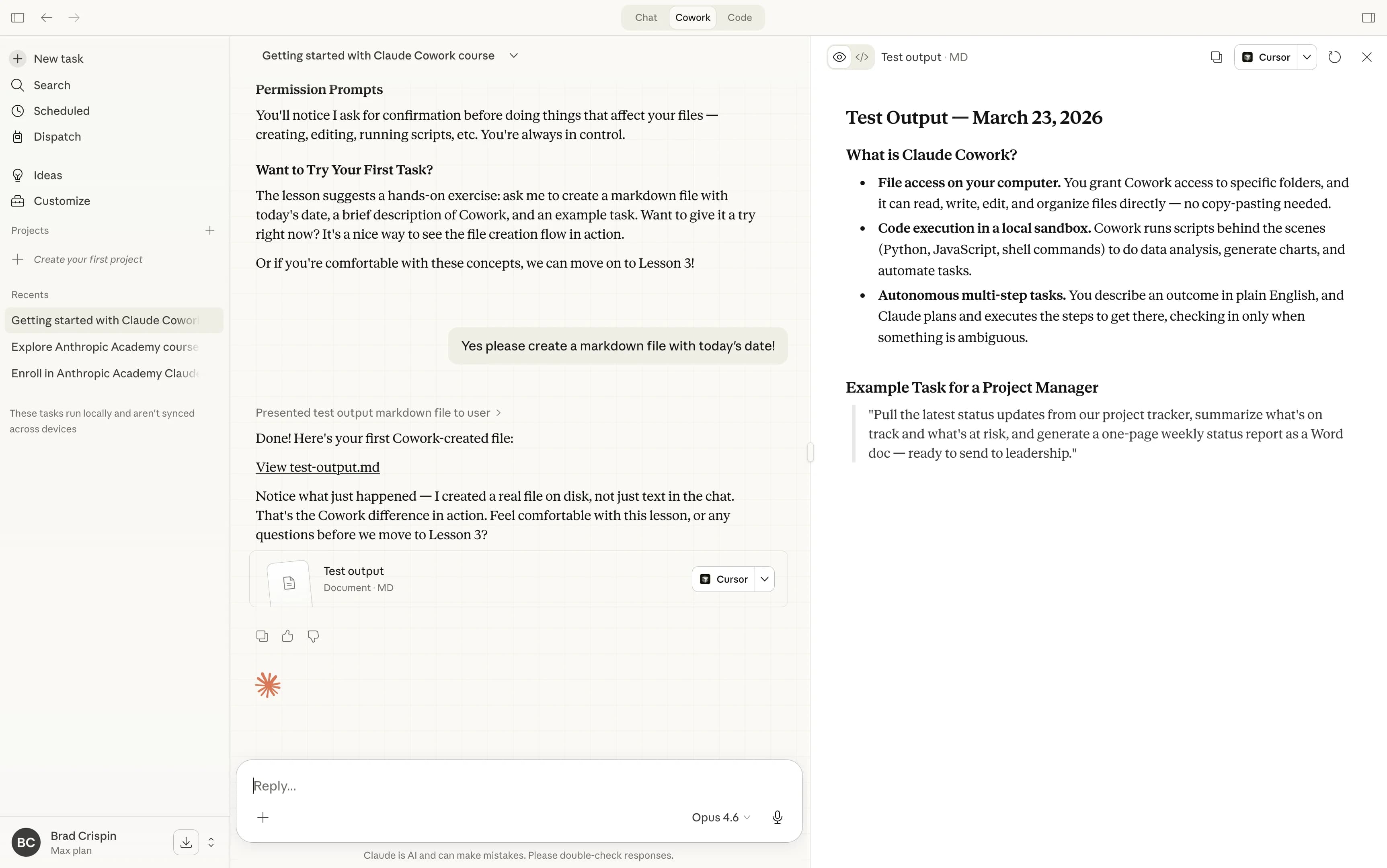Expand the account menu up-down chevron
Viewport: 1387px width, 868px height.
[211, 842]
